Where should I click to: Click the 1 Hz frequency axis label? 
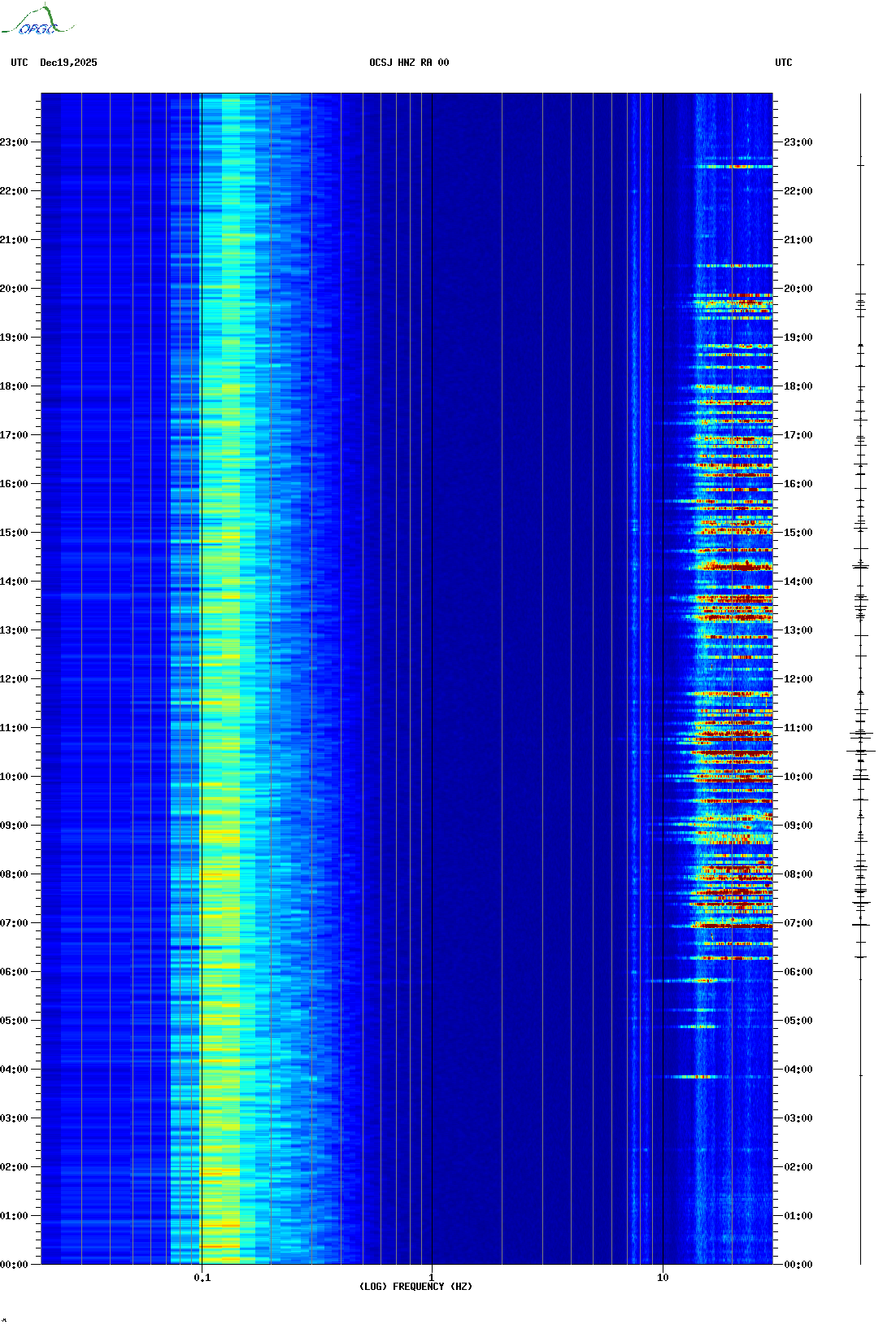431,1277
